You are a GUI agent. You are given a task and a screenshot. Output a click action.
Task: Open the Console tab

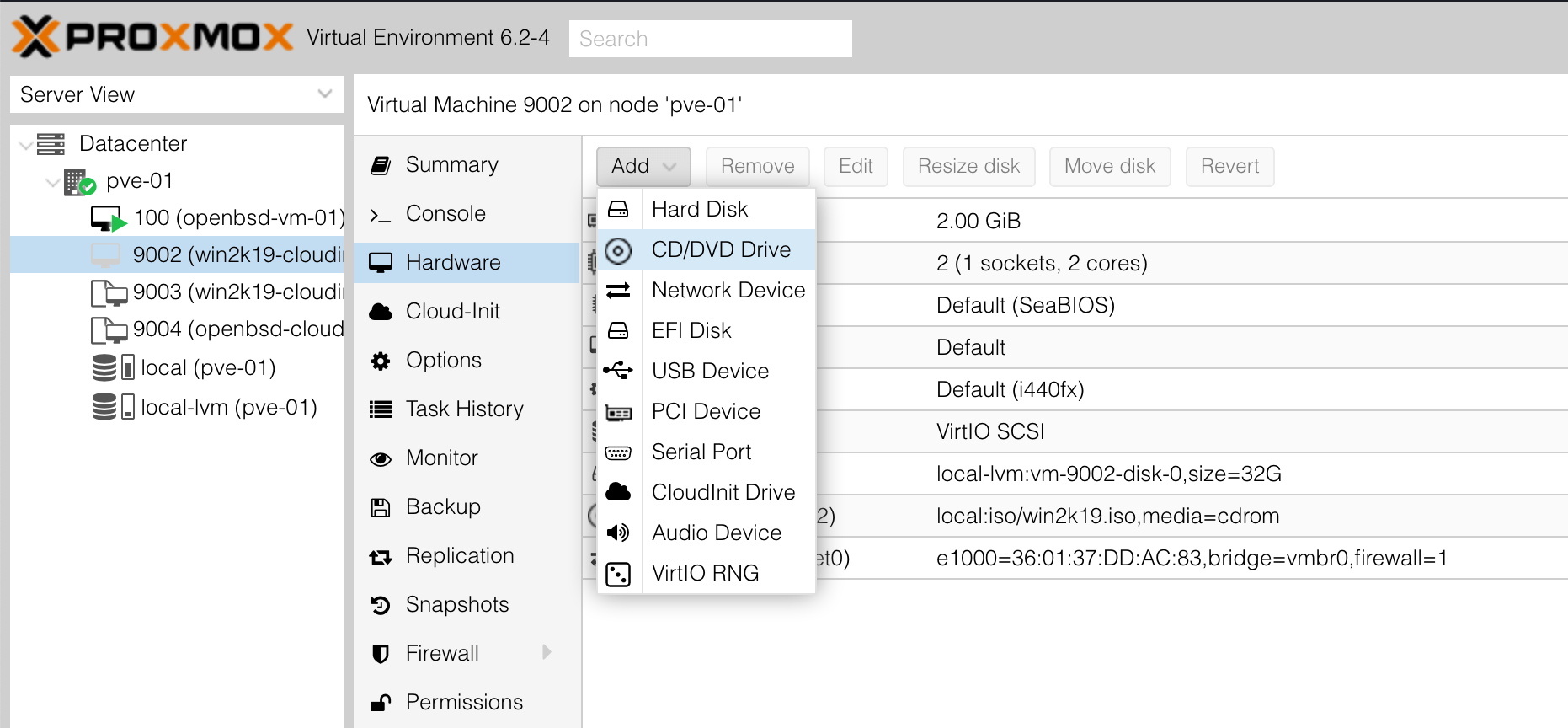coord(467,213)
